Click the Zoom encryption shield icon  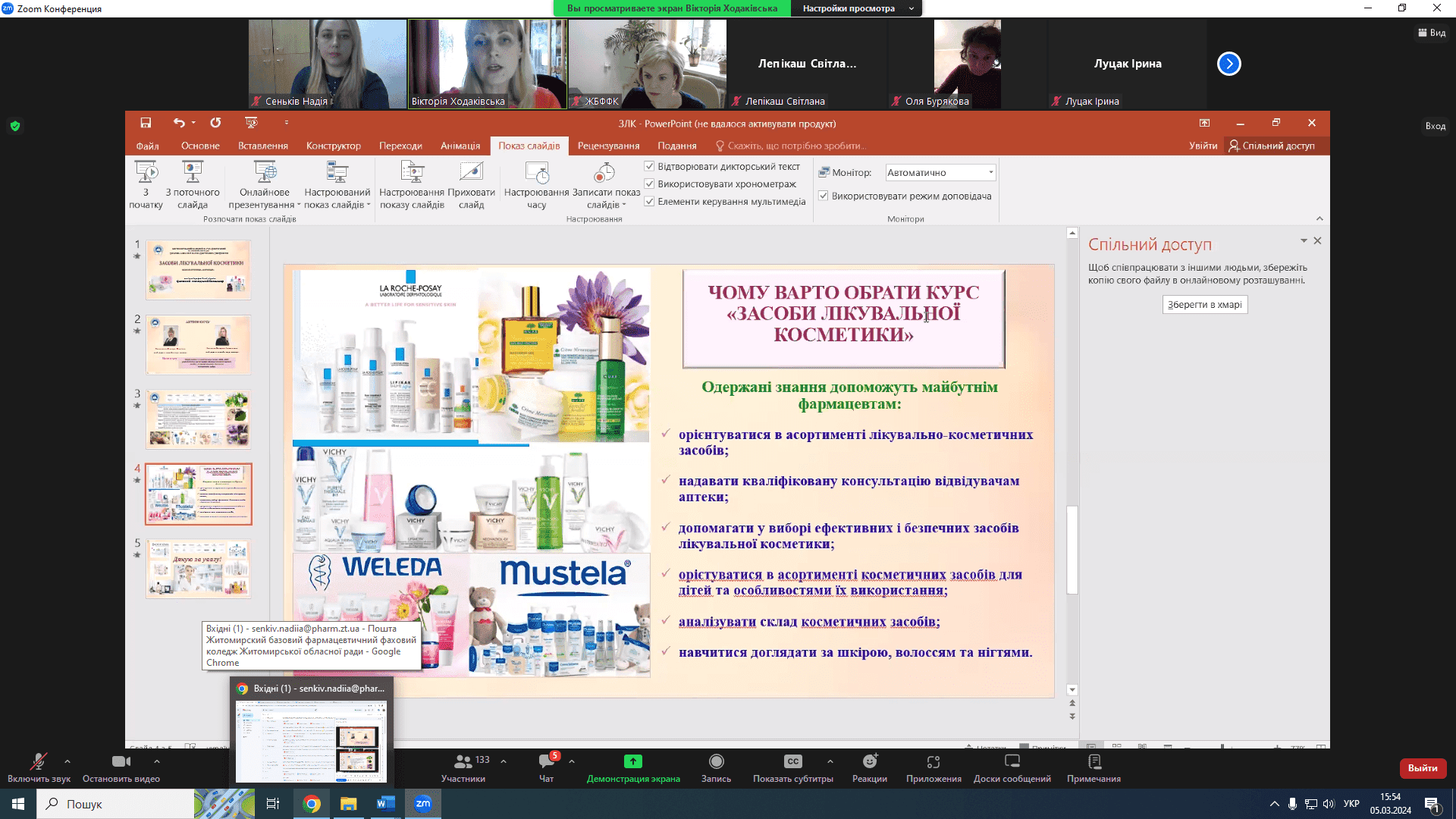coord(15,126)
